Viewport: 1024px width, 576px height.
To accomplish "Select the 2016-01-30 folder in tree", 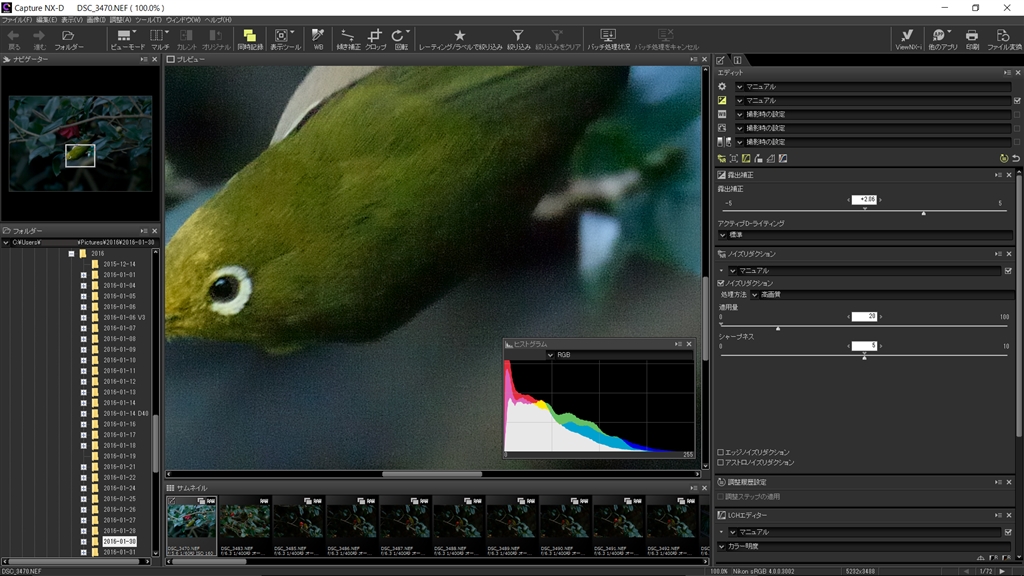I will pyautogui.click(x=119, y=541).
